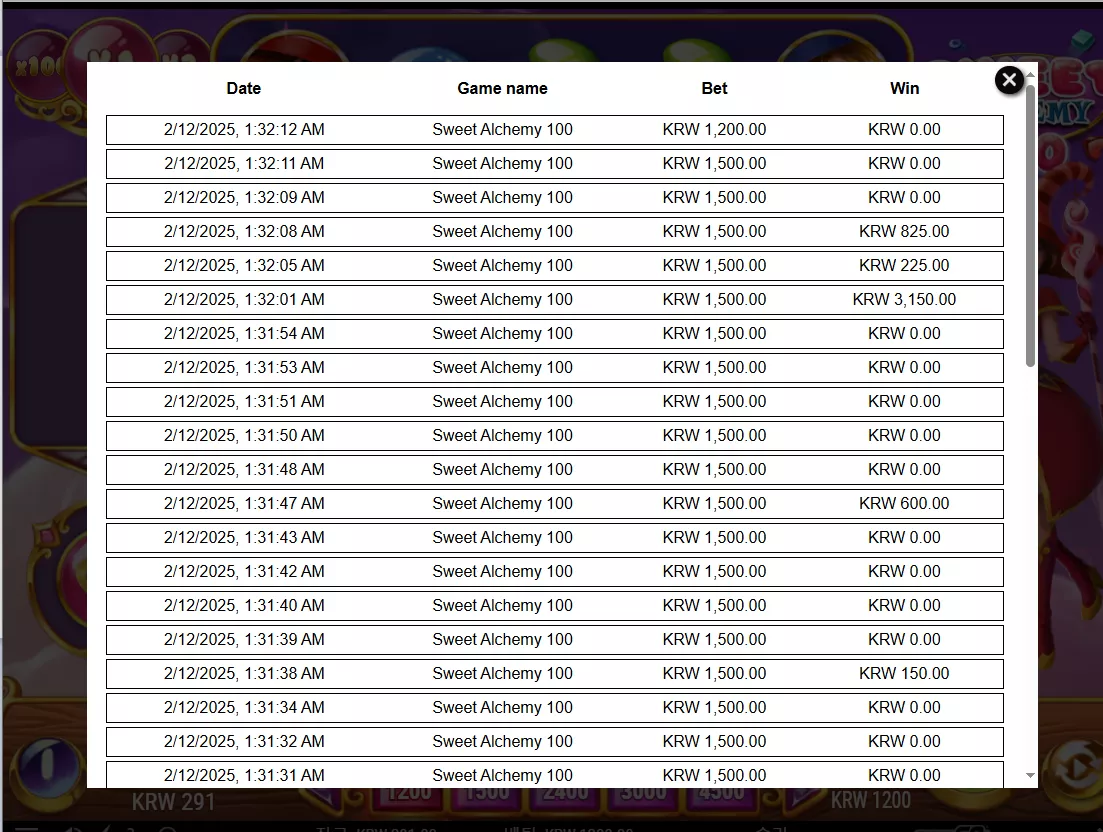Image resolution: width=1103 pixels, height=832 pixels.
Task: Select the 1:31:31 AM date cell
Action: [244, 775]
